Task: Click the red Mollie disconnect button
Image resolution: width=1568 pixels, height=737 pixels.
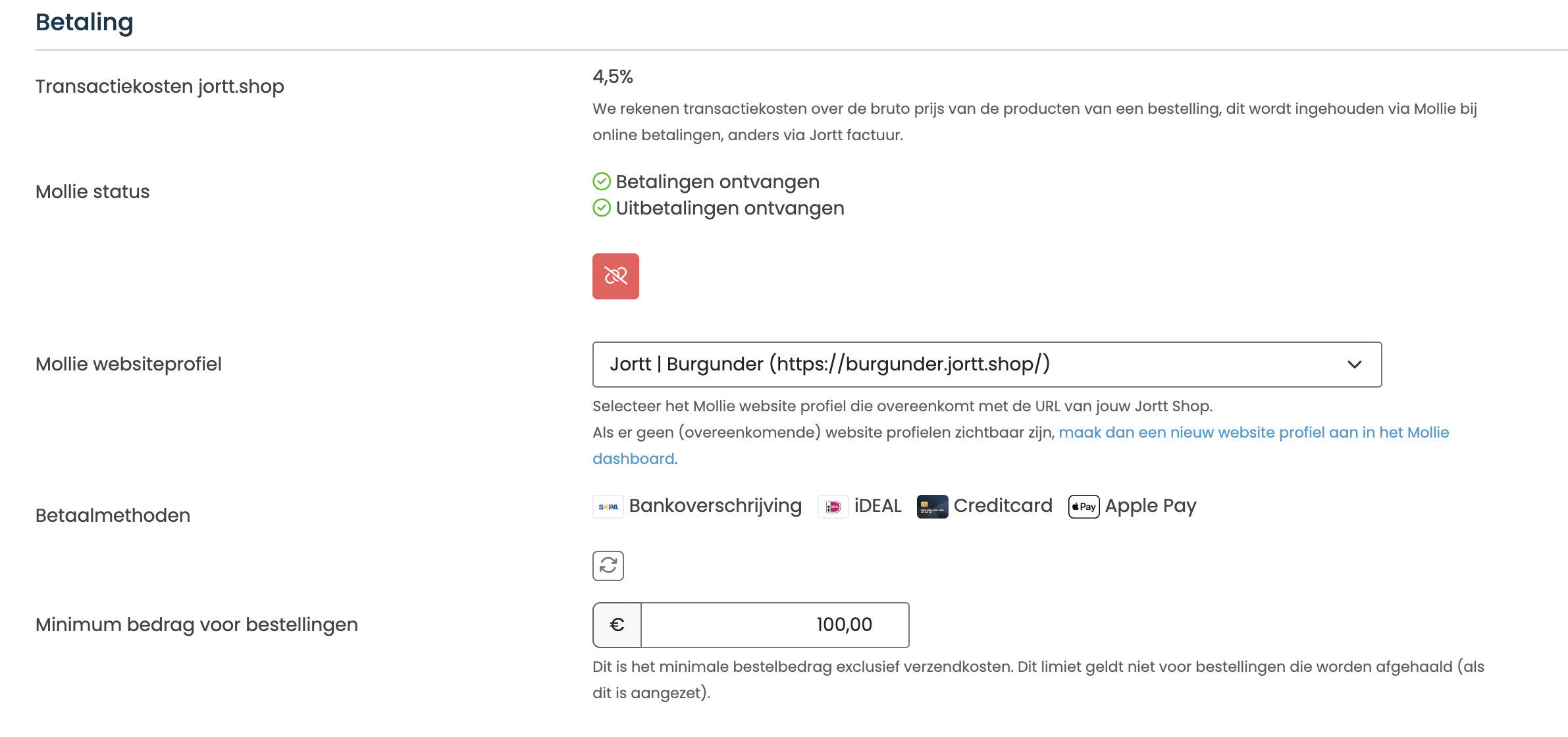Action: (x=615, y=276)
